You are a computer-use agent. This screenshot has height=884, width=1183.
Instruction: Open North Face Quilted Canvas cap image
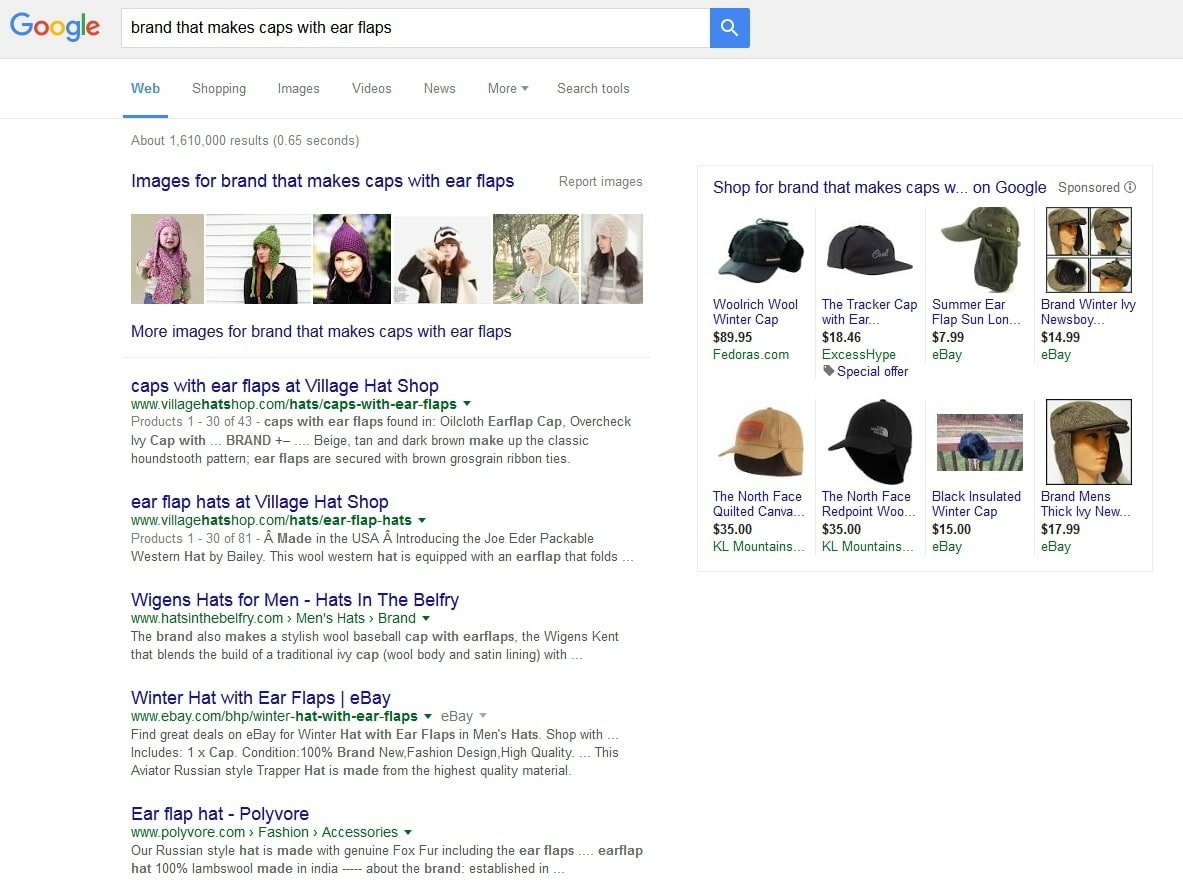coord(760,442)
